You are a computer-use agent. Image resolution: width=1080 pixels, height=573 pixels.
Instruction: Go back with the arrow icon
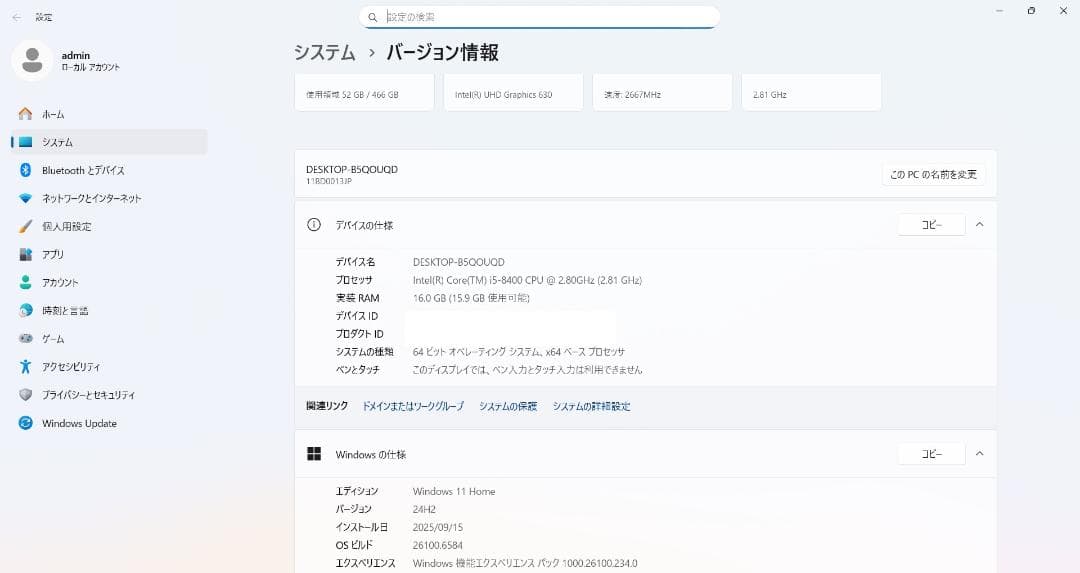coord(17,17)
